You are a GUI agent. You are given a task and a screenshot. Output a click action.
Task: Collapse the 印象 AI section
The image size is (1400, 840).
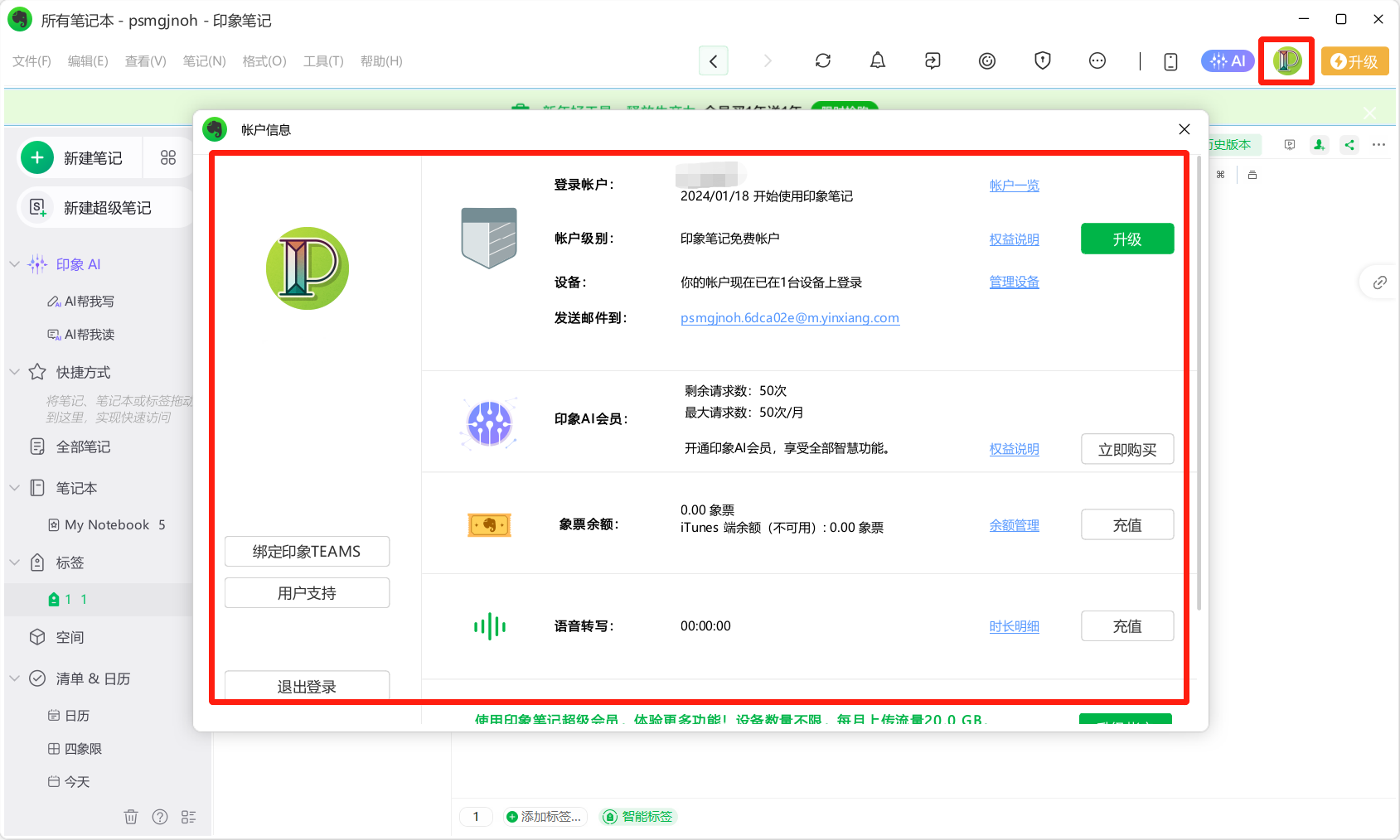point(14,264)
